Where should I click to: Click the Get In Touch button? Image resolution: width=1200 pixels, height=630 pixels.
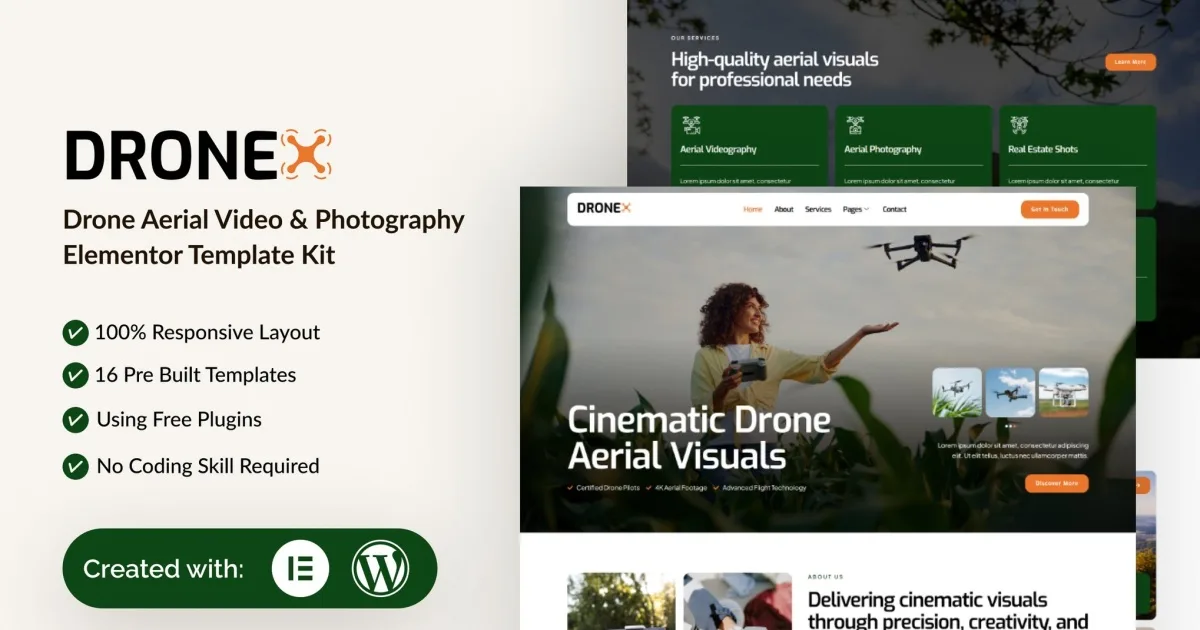tap(1050, 209)
